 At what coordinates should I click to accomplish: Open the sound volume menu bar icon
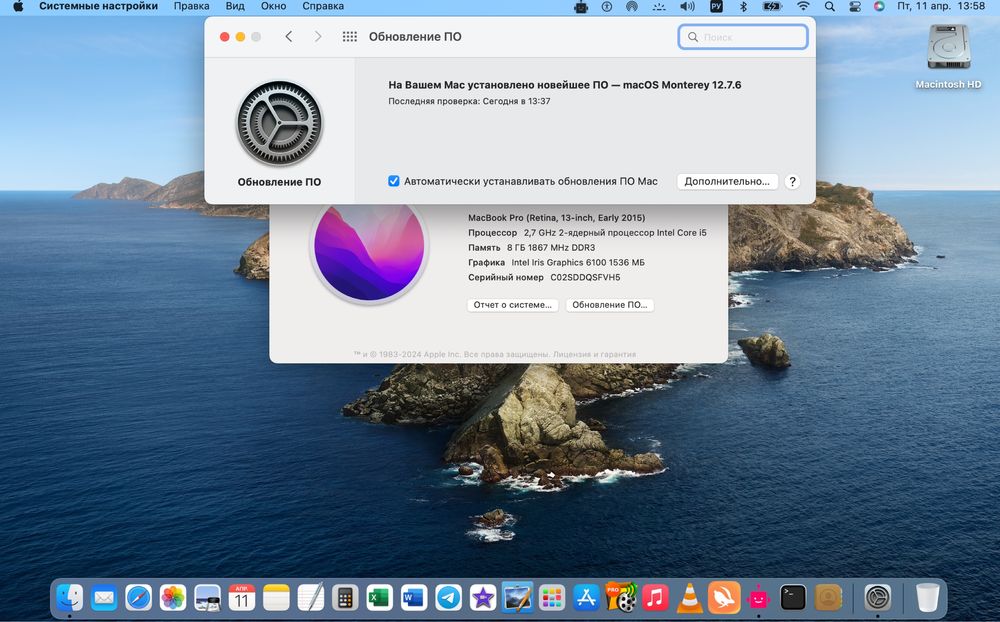687,6
